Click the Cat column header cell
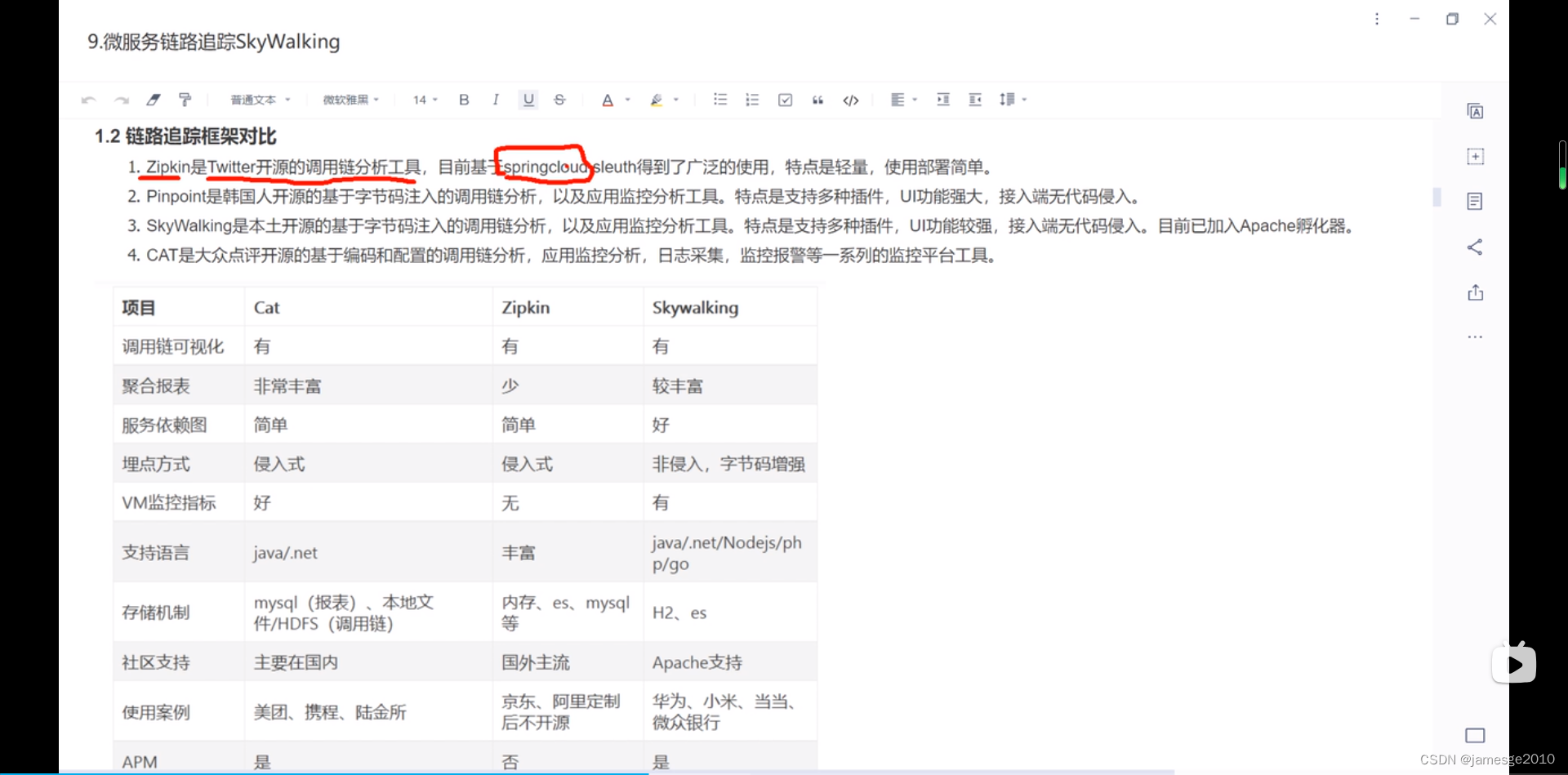 tap(368, 308)
